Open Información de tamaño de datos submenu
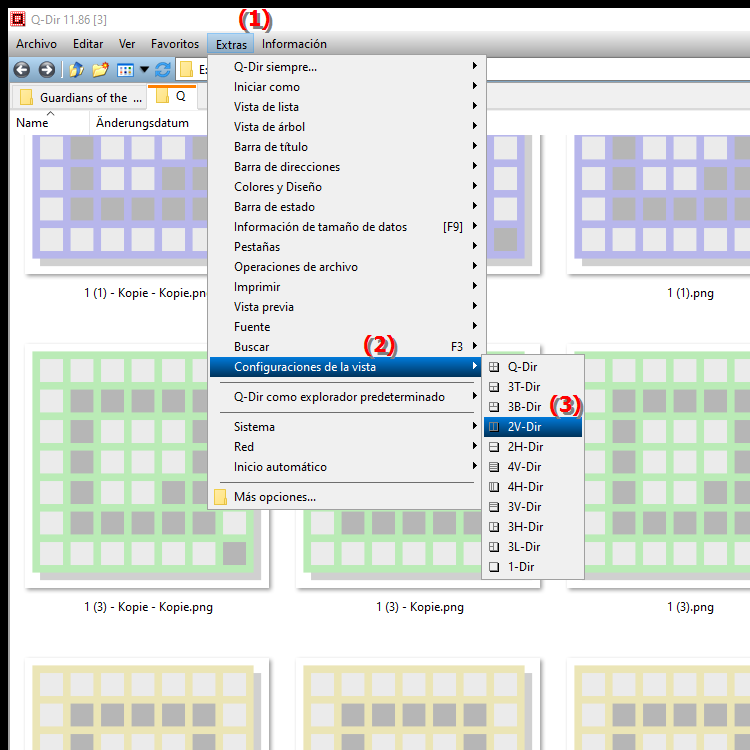This screenshot has width=750, height=750. pos(345,227)
